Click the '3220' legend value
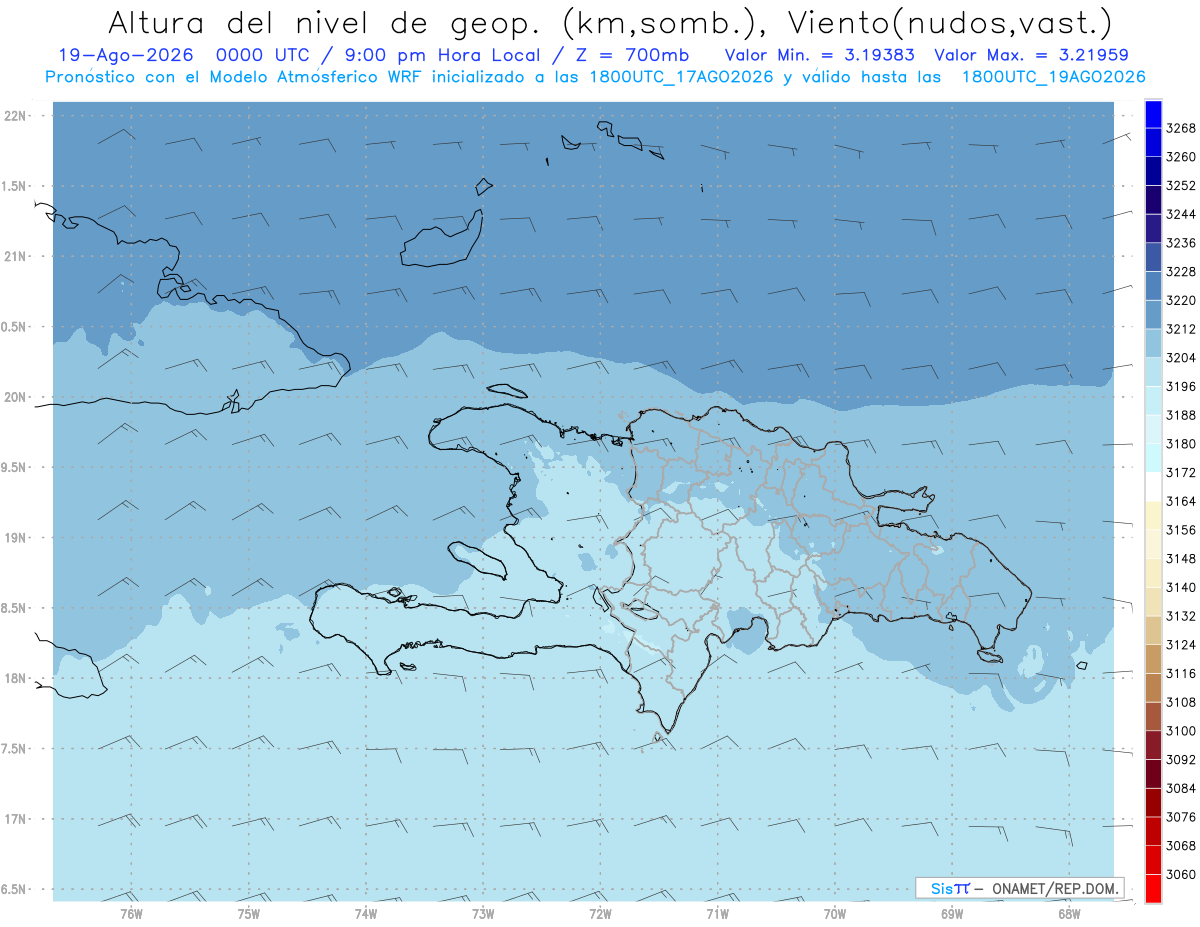This screenshot has width=1200, height=927. click(1180, 300)
